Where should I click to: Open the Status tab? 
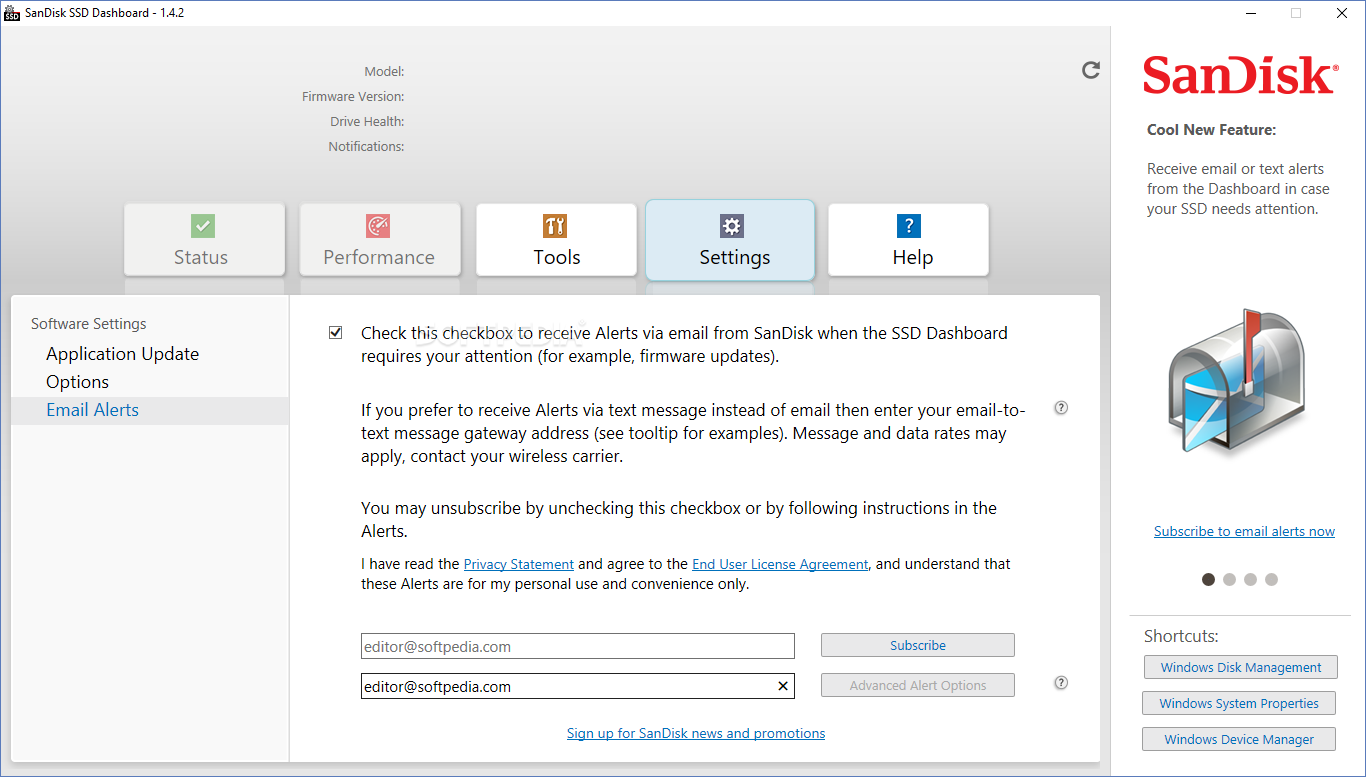pos(204,240)
